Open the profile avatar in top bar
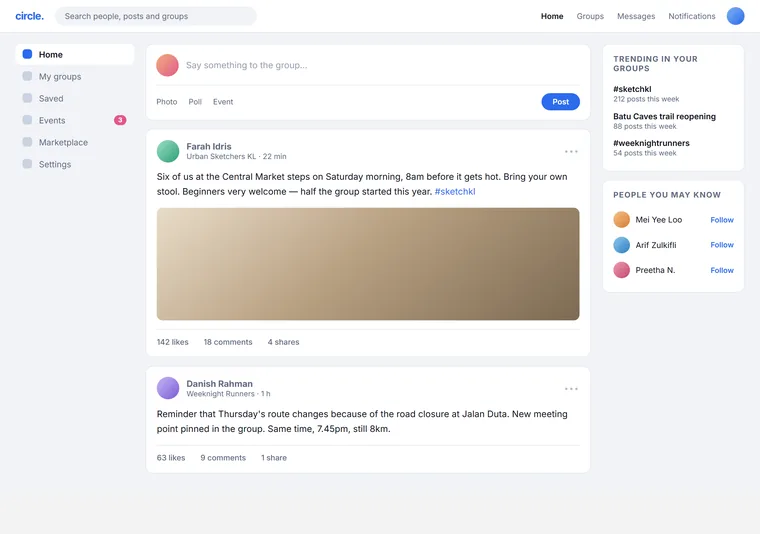760x534 pixels. coord(735,16)
